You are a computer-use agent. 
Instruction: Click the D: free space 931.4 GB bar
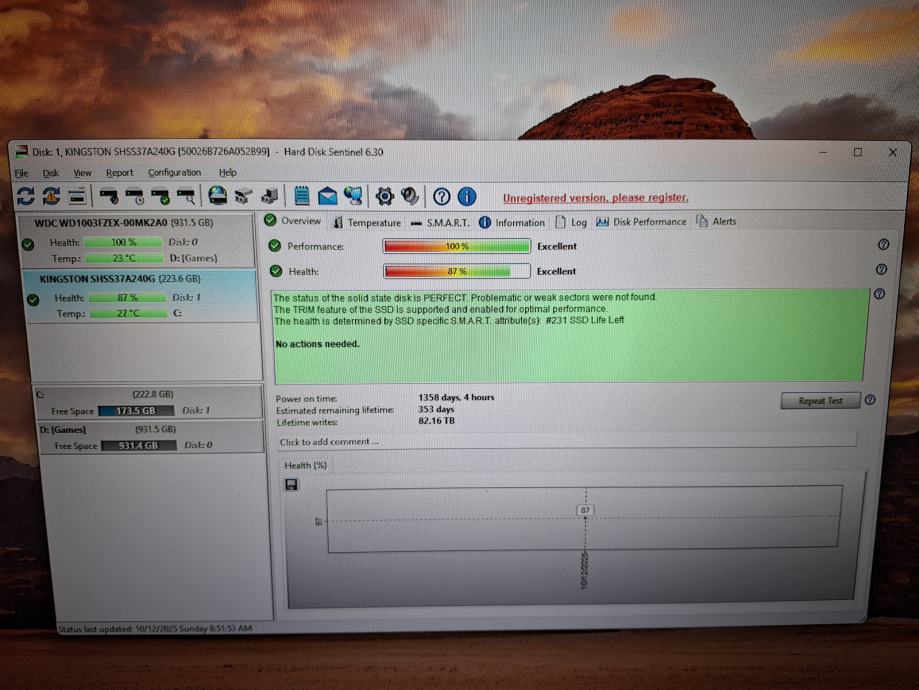click(x=138, y=446)
